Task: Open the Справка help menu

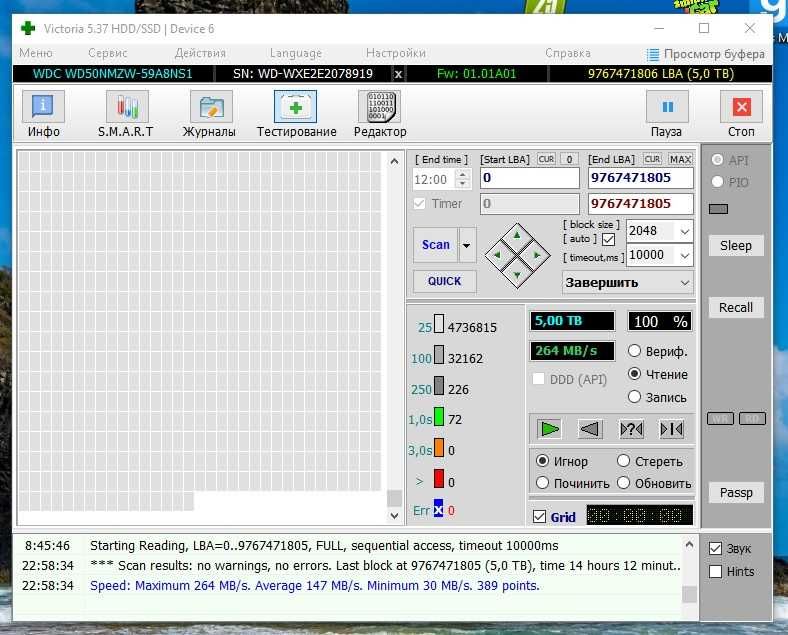Action: point(568,53)
